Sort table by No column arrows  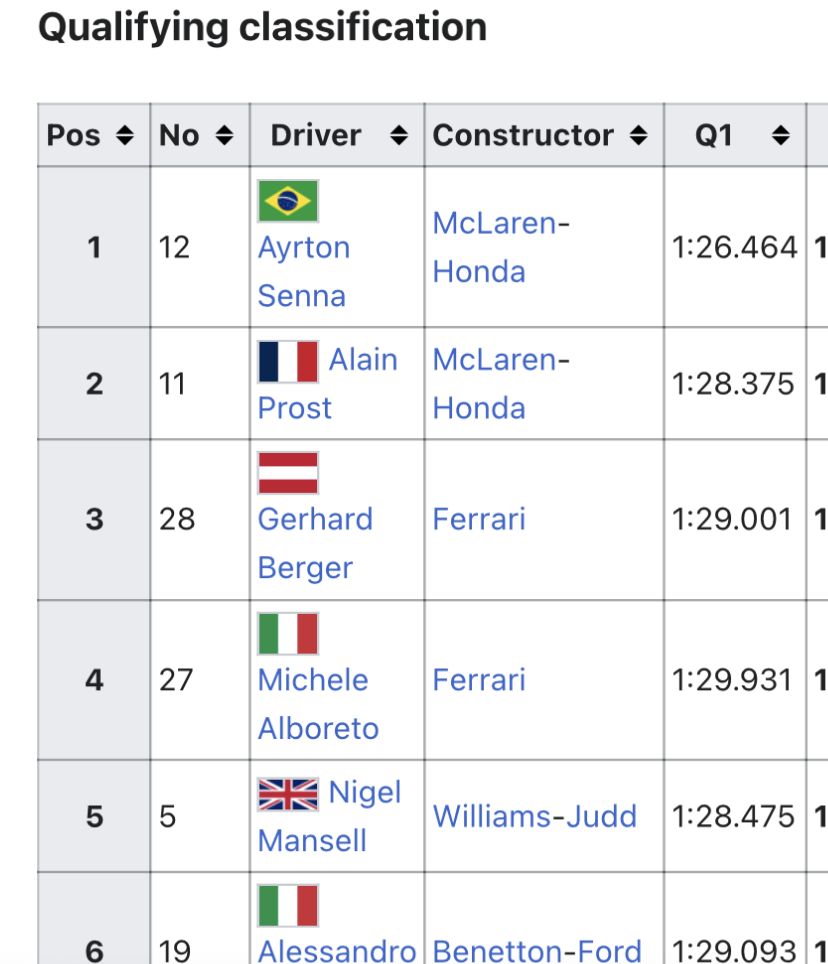(224, 135)
